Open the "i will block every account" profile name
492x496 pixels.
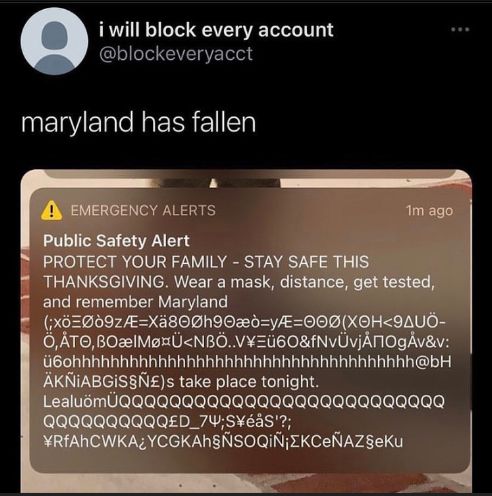tap(216, 30)
